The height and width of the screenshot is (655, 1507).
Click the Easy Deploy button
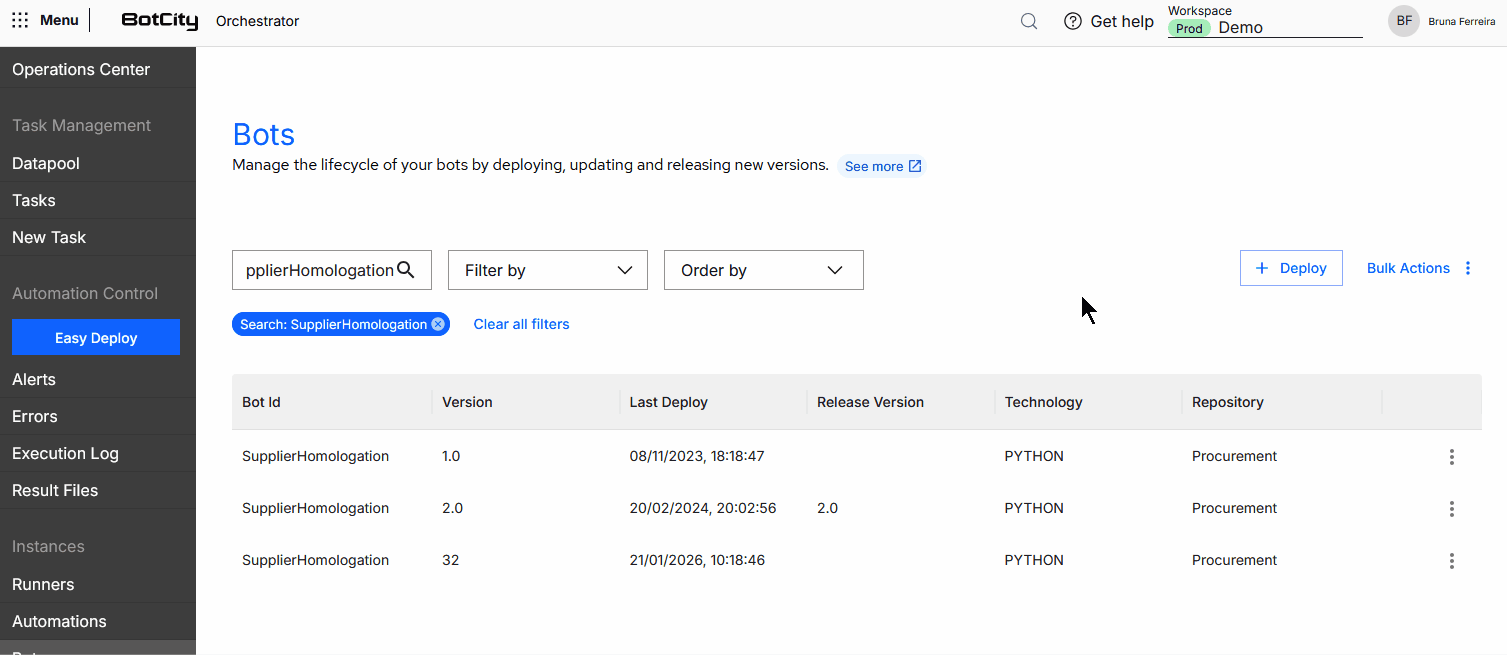(96, 337)
